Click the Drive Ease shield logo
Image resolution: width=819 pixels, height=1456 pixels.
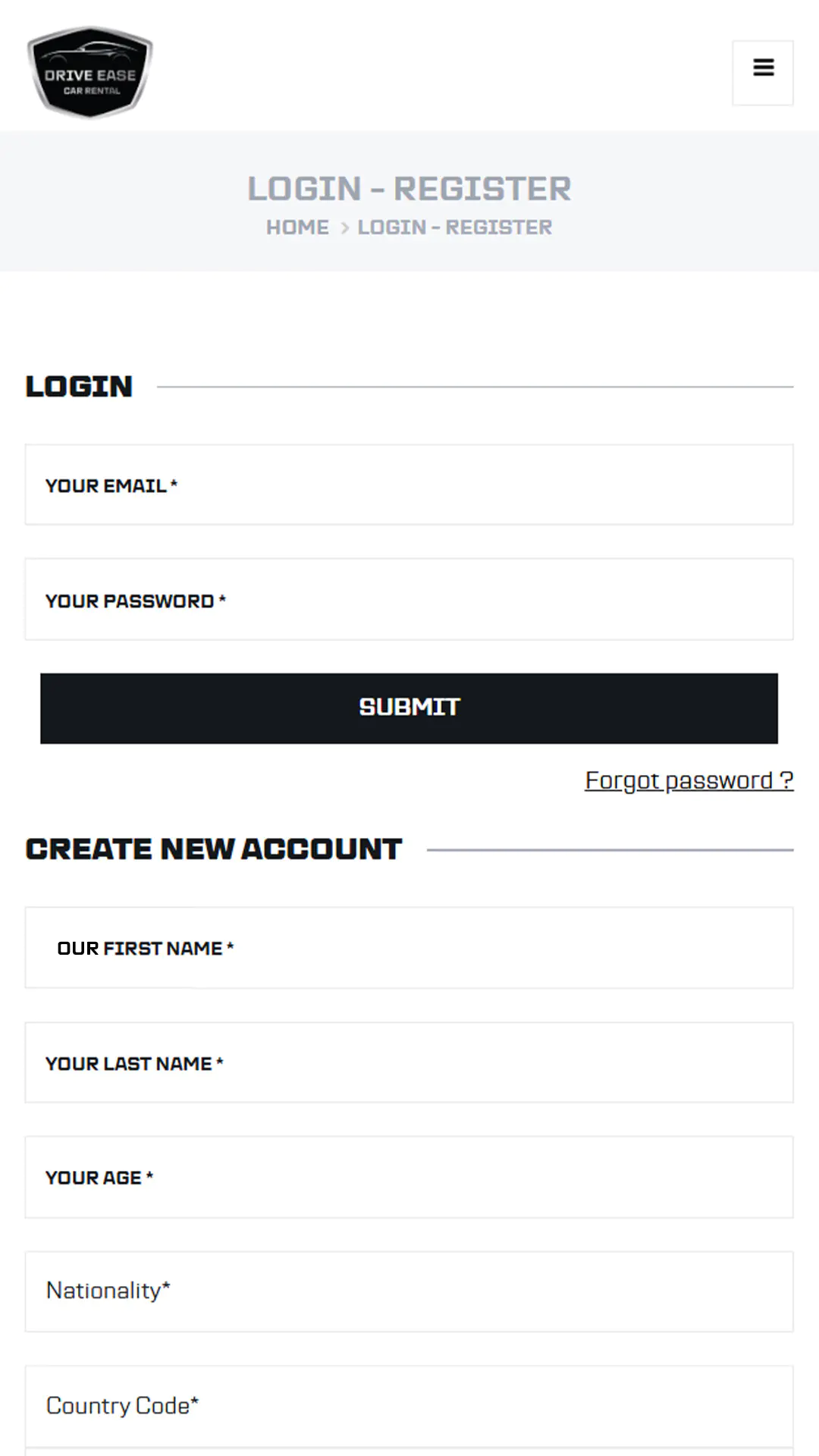(90, 72)
